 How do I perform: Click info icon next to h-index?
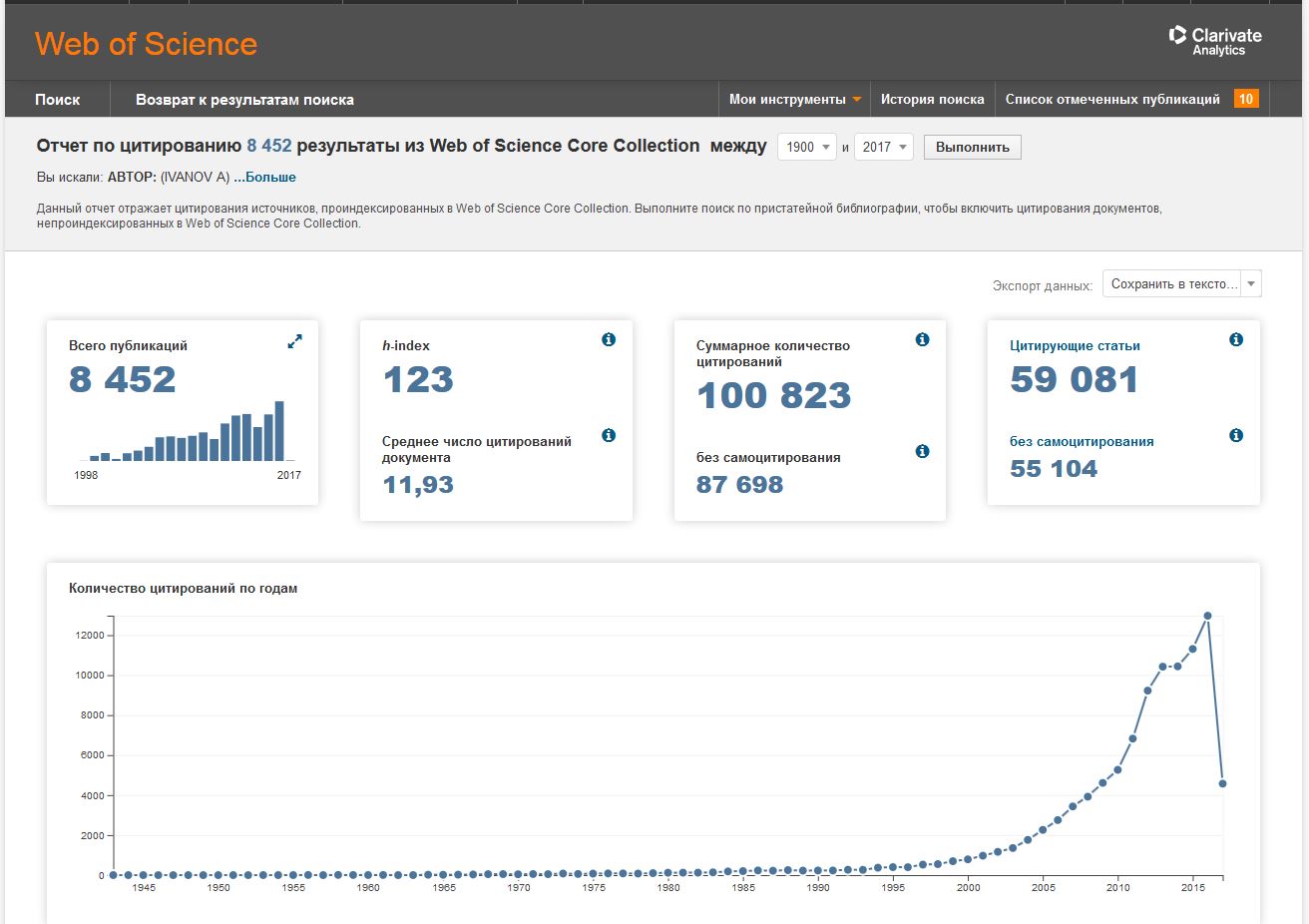click(x=609, y=340)
